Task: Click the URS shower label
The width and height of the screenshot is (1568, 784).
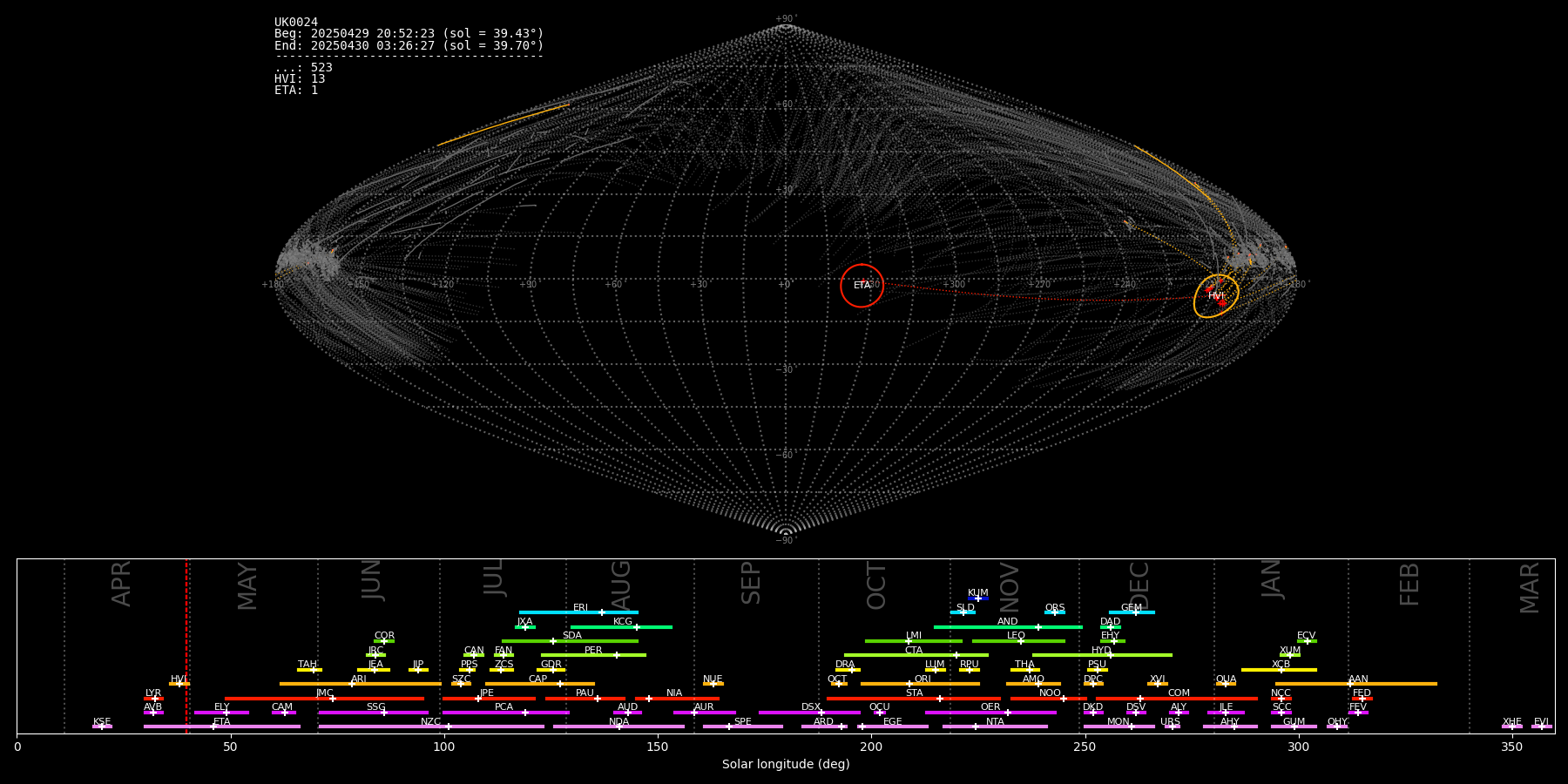Action: (x=1170, y=722)
